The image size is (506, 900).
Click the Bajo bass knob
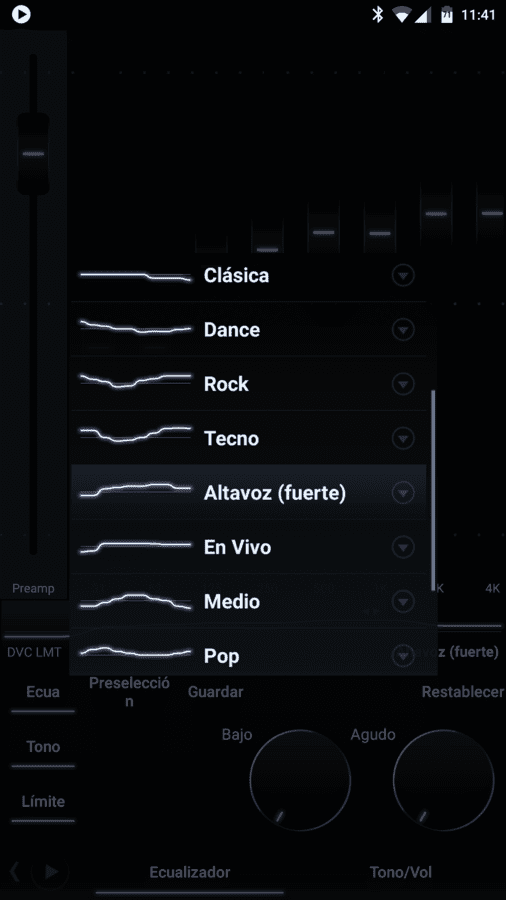pos(300,779)
